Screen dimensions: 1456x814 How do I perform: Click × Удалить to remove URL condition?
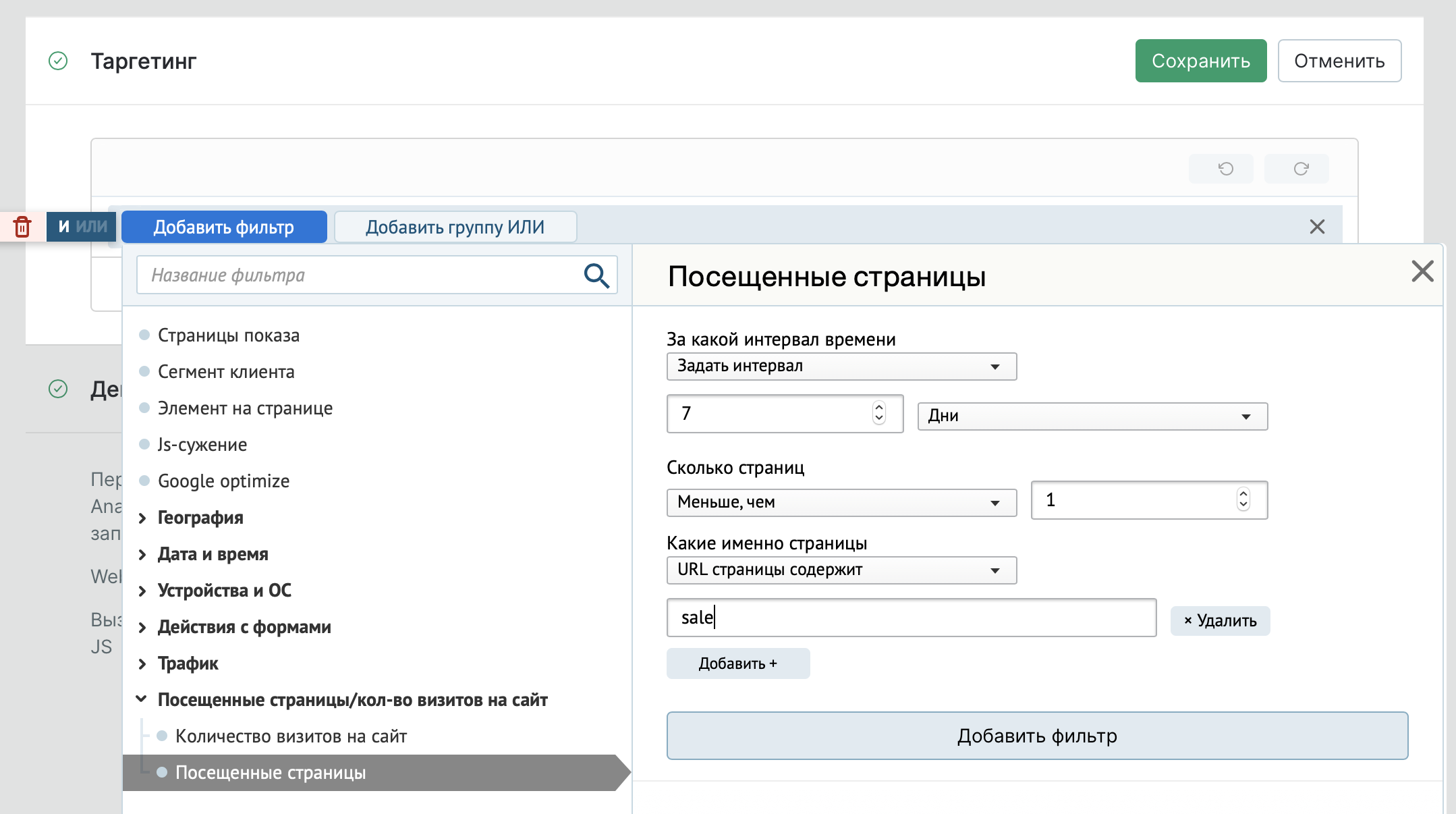(x=1221, y=621)
